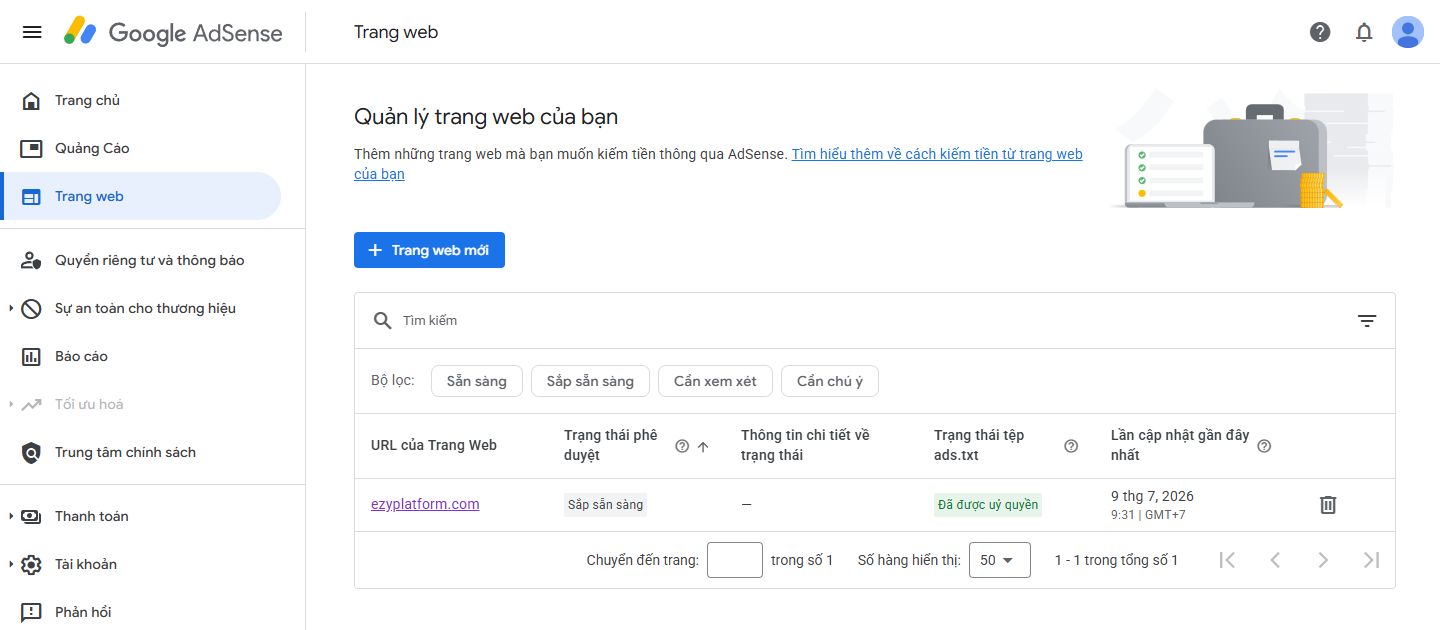Click the Sự an toàn block icon
1440x630 pixels.
31,308
